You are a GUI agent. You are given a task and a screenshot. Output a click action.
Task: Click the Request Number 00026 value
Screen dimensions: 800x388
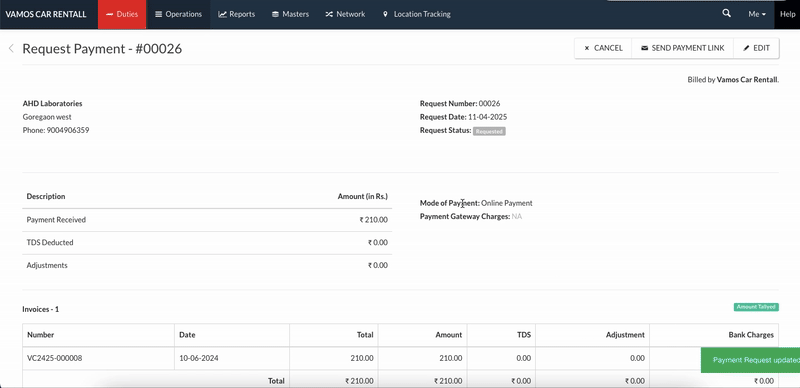click(489, 103)
